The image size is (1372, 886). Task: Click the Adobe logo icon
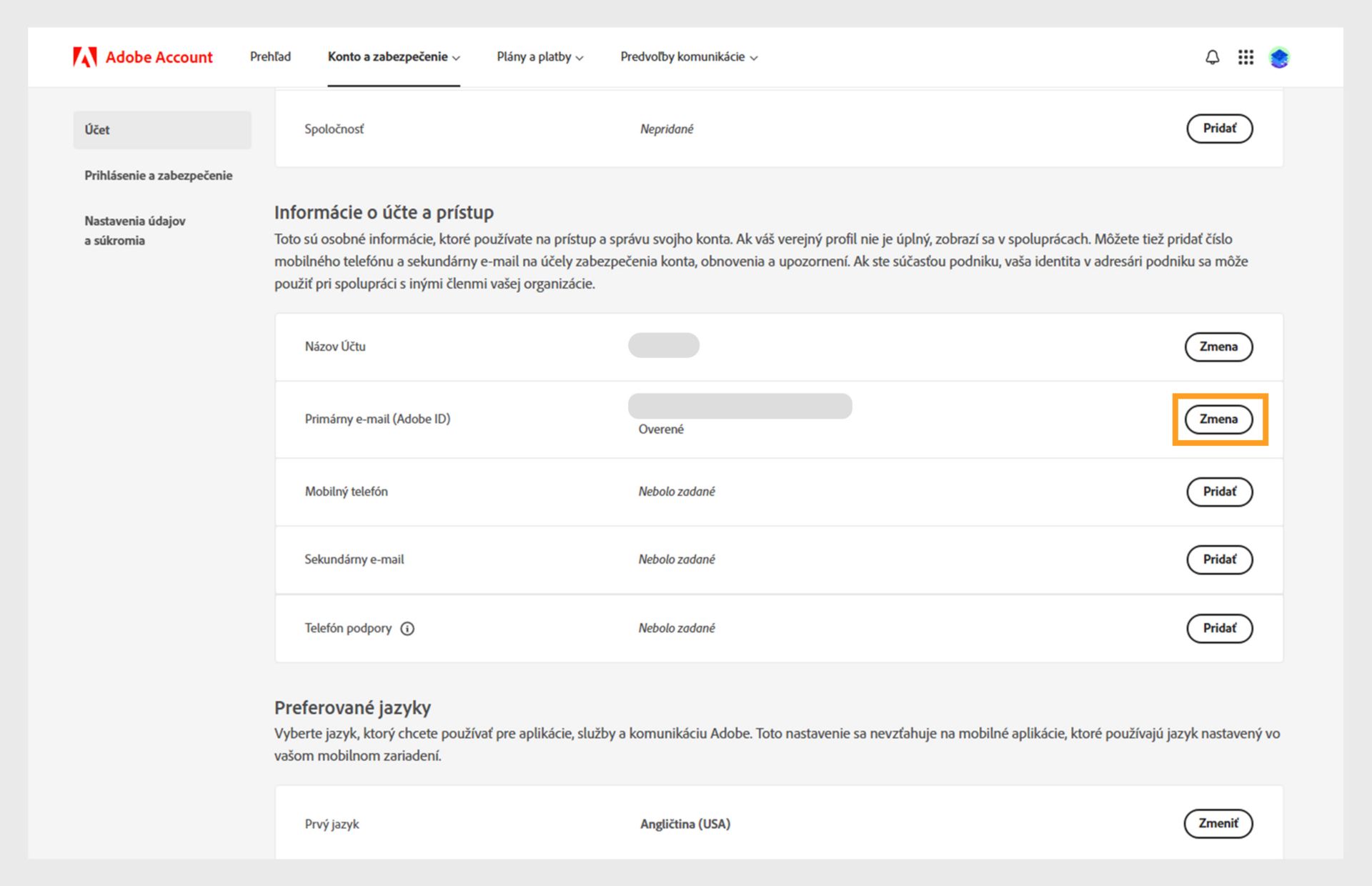84,57
